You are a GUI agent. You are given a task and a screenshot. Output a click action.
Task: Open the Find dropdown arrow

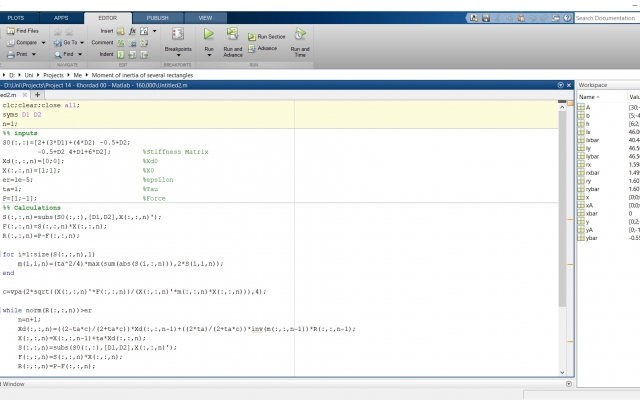click(x=80, y=54)
